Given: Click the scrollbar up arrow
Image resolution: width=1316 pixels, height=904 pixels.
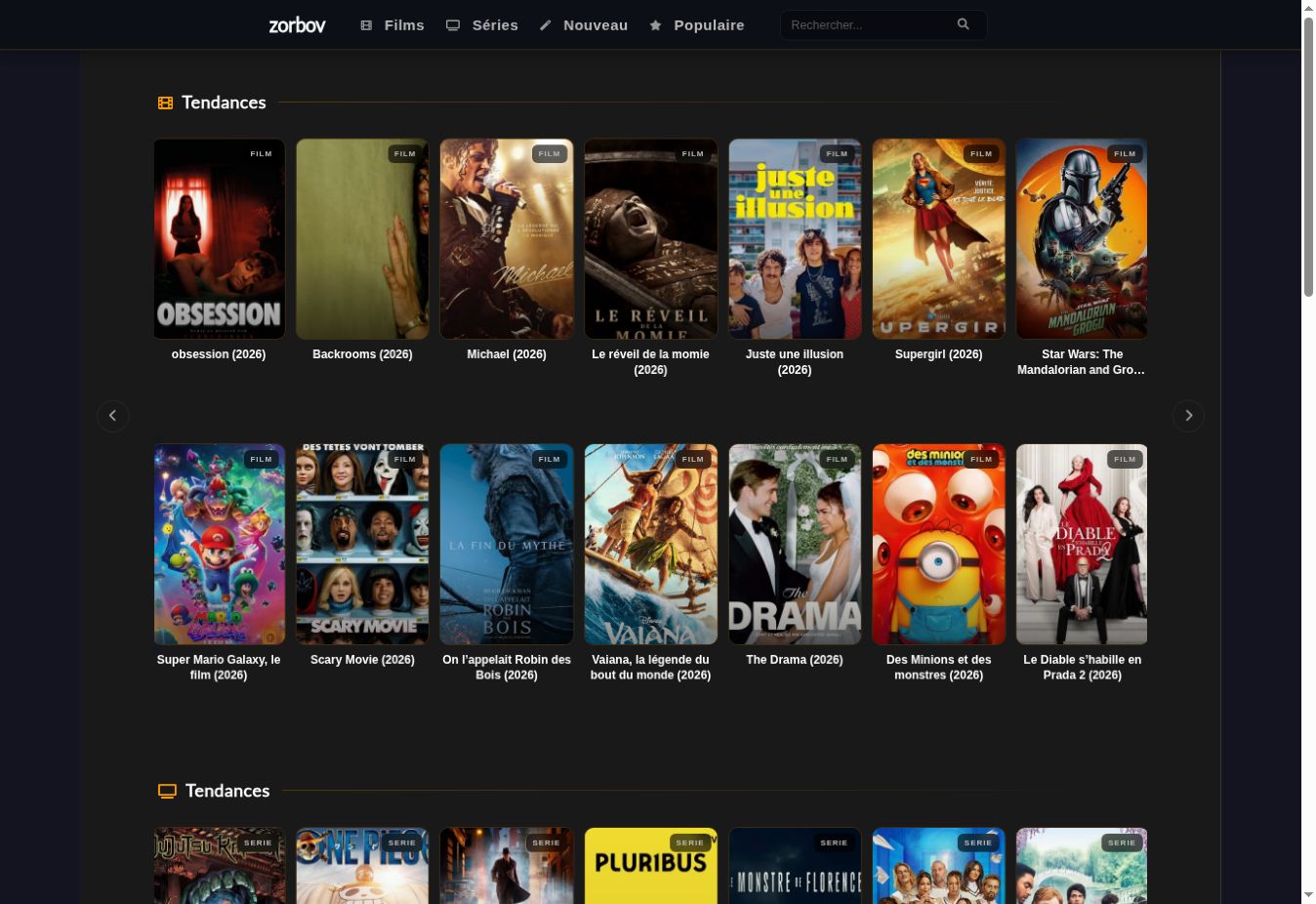Looking at the screenshot, I should point(1309,8).
